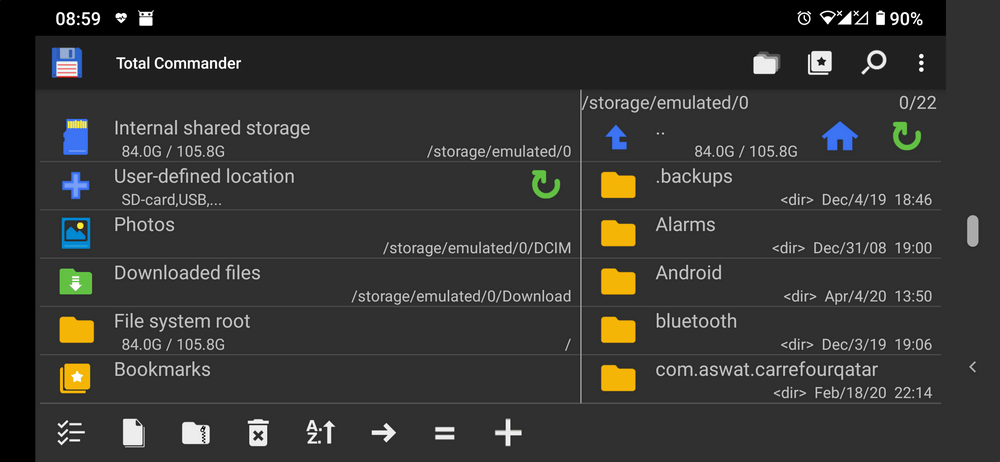The height and width of the screenshot is (462, 1000).
Task: Tap the copy/new file icon in bottom toolbar
Action: [x=133, y=432]
